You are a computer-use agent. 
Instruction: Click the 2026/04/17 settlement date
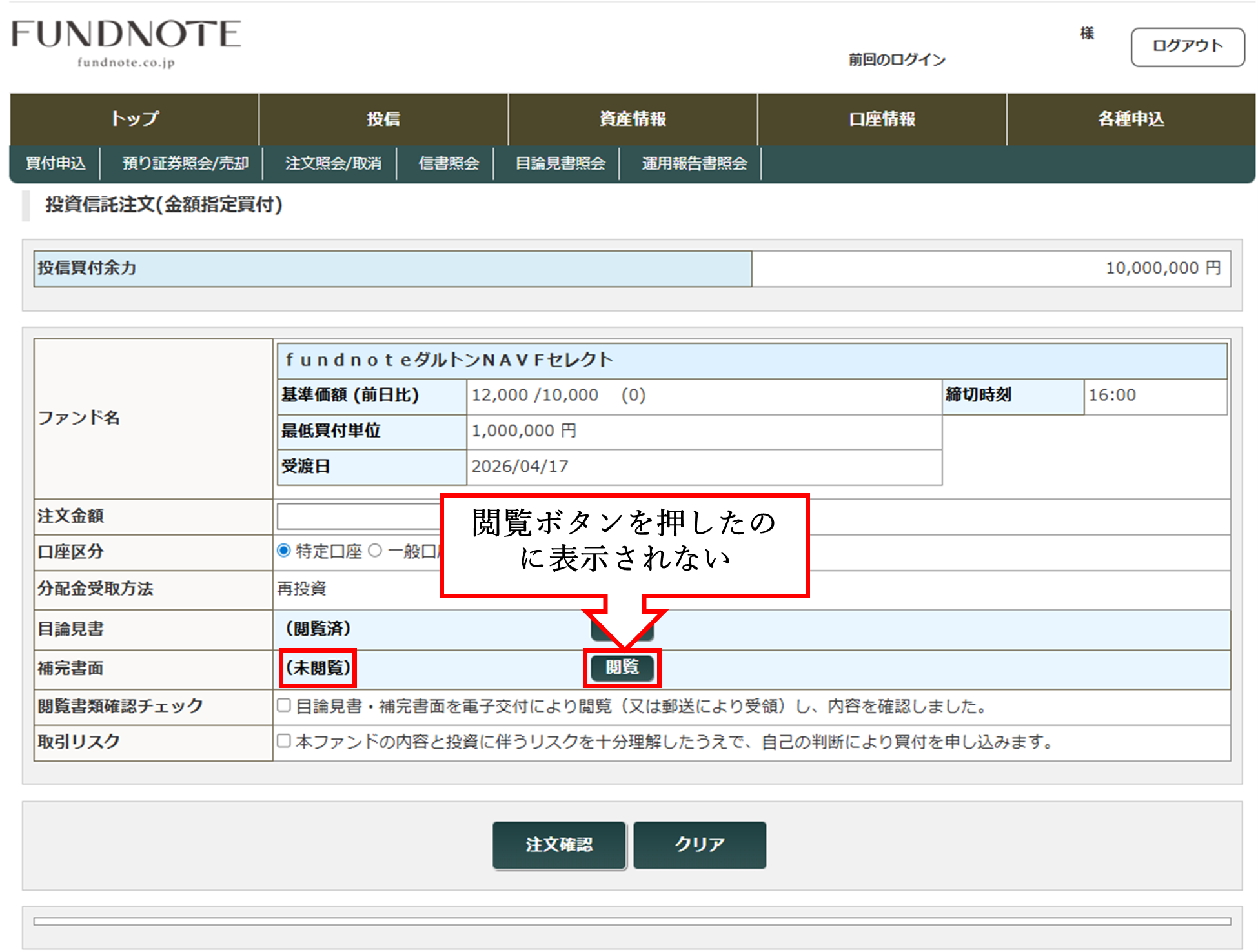click(520, 466)
